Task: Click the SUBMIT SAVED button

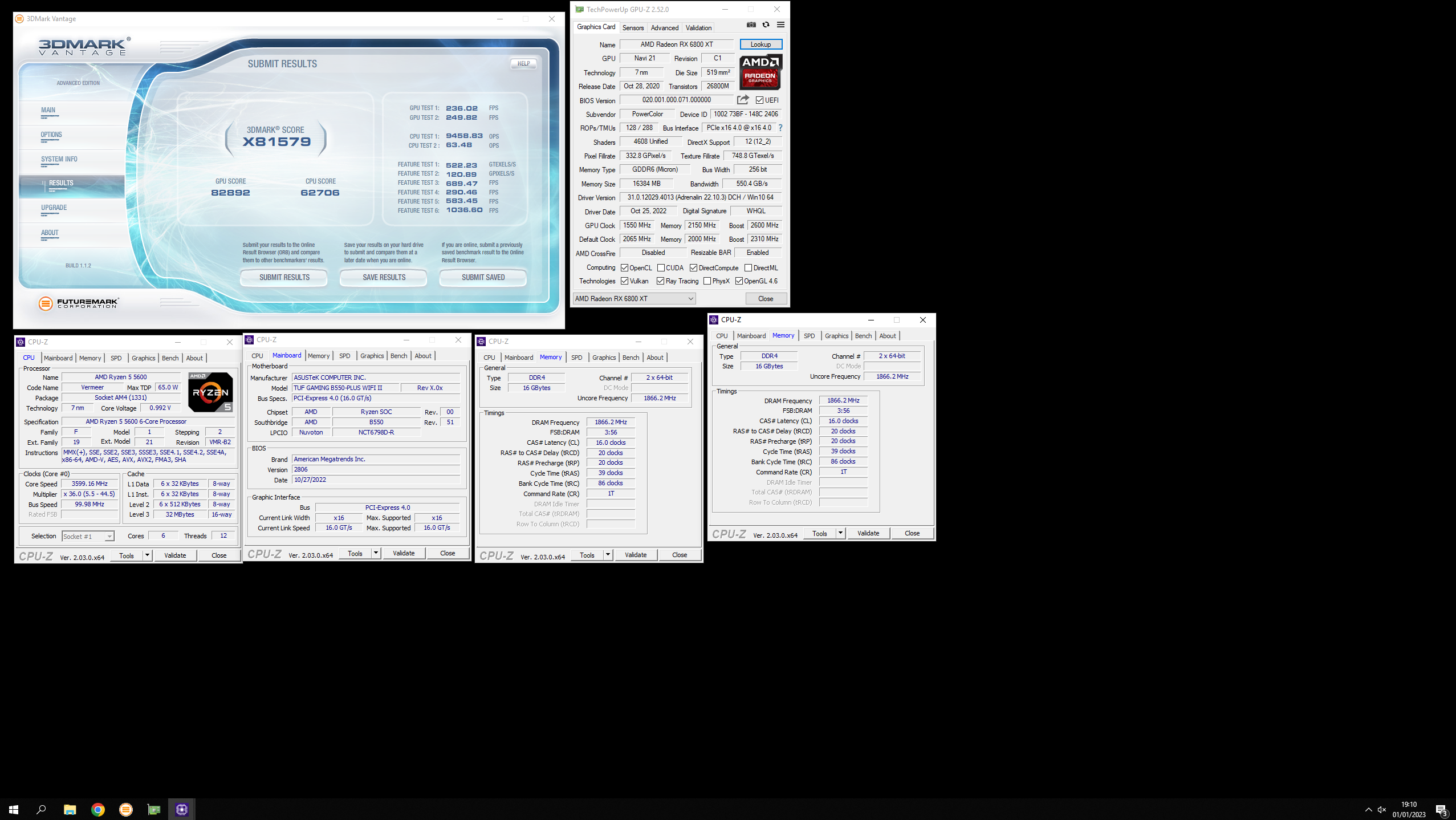Action: click(483, 278)
